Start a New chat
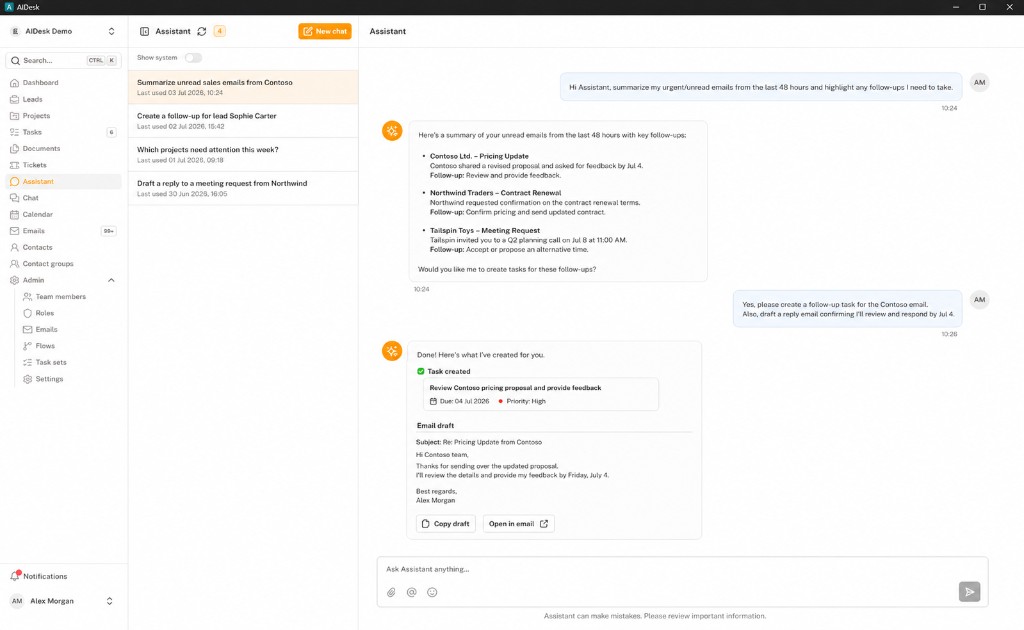Screen dimensions: 1024x630 (325, 31)
